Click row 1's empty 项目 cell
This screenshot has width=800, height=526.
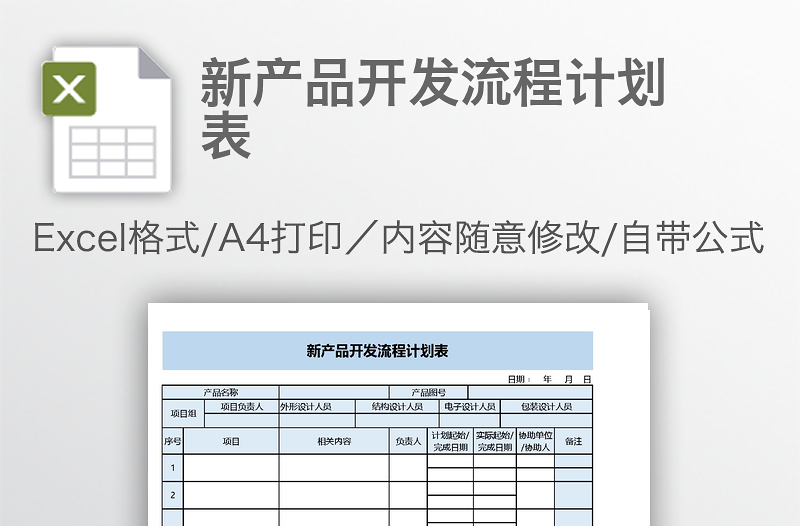pos(231,468)
